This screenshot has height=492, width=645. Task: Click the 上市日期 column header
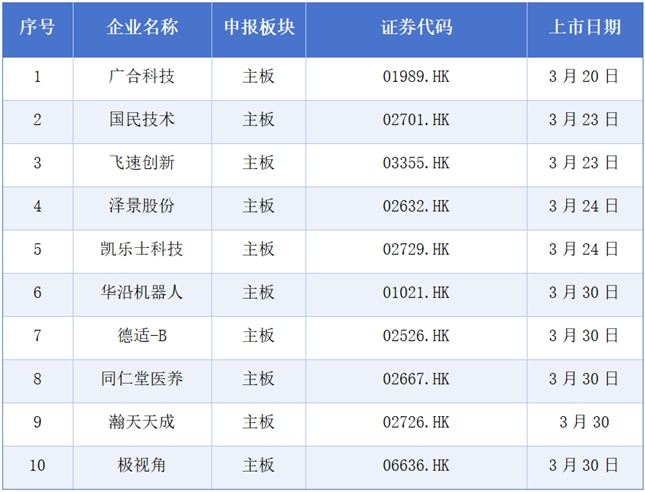pyautogui.click(x=584, y=27)
